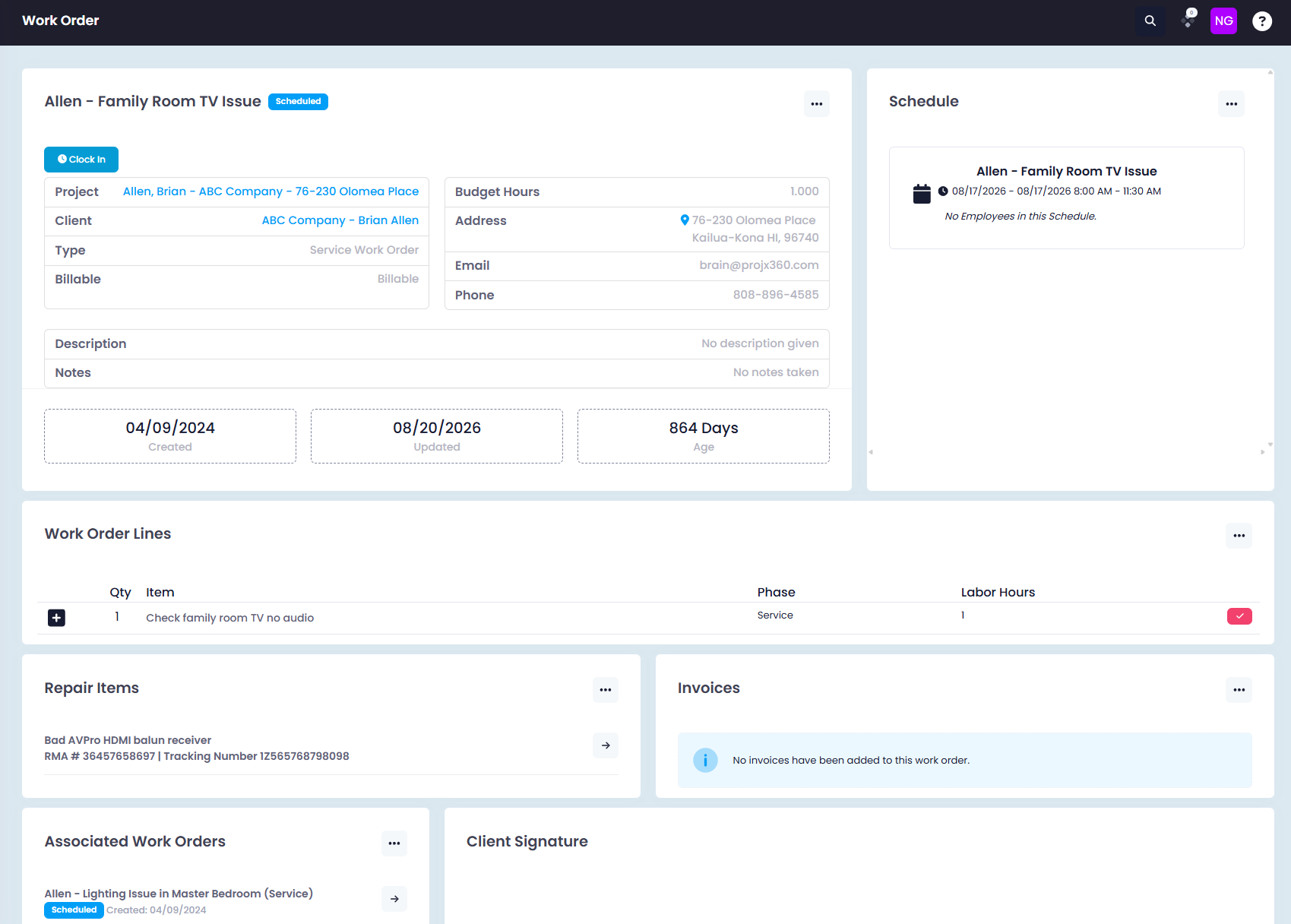1291x924 pixels.
Task: Click the No description given text
Action: coord(760,343)
